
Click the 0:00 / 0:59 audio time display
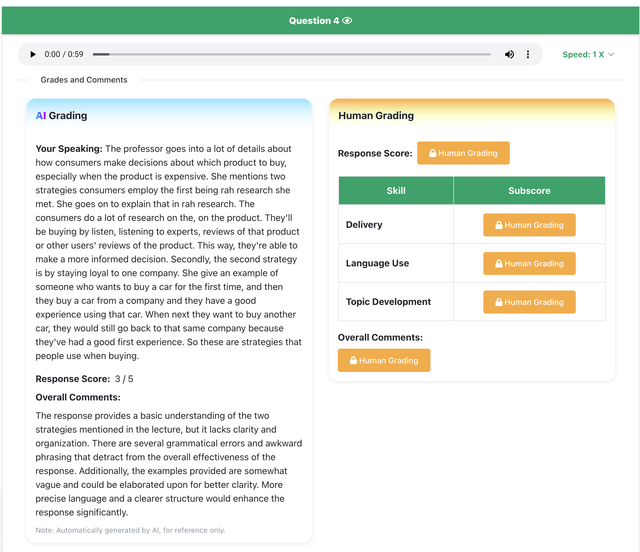point(66,54)
